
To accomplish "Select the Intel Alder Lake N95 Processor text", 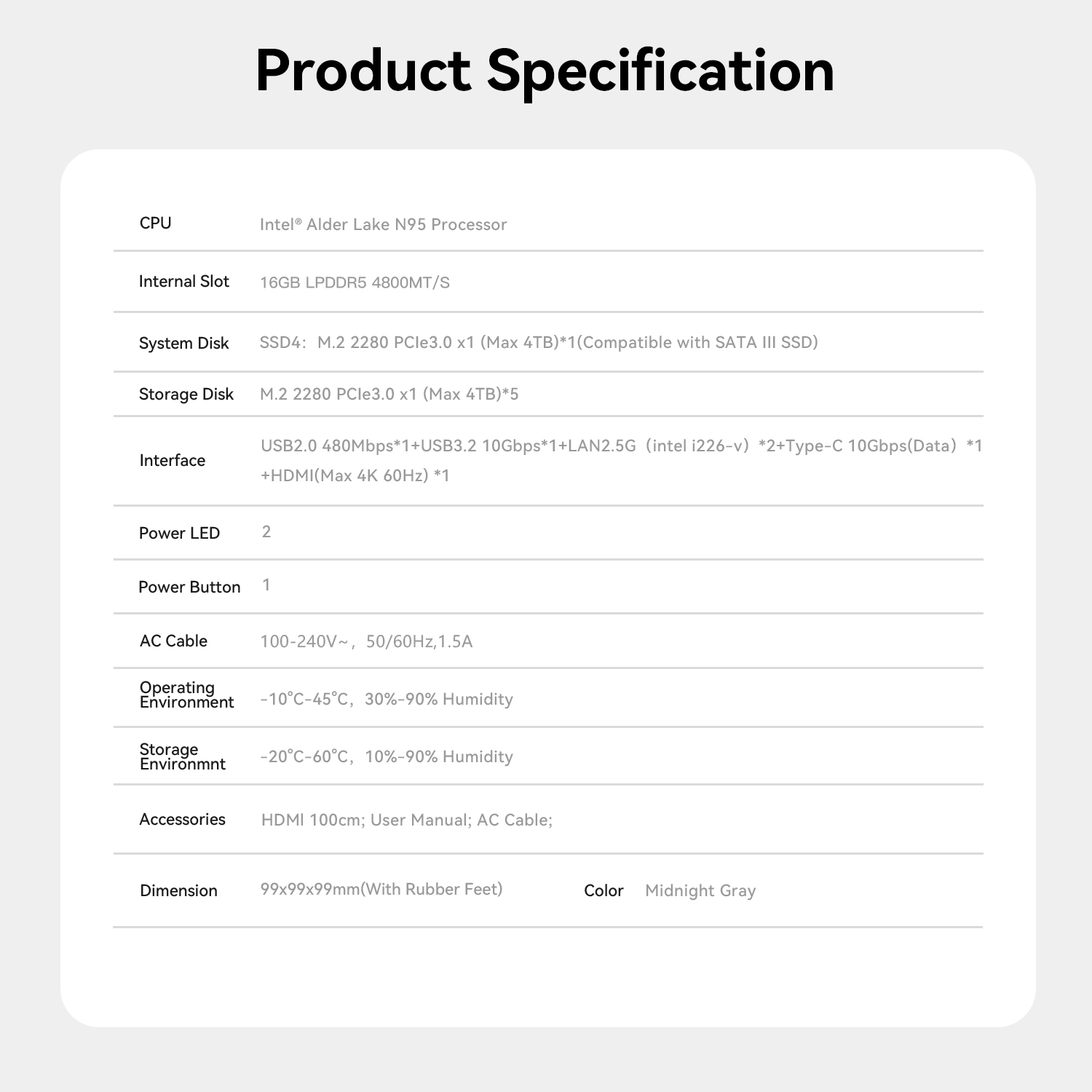I will 383,224.
